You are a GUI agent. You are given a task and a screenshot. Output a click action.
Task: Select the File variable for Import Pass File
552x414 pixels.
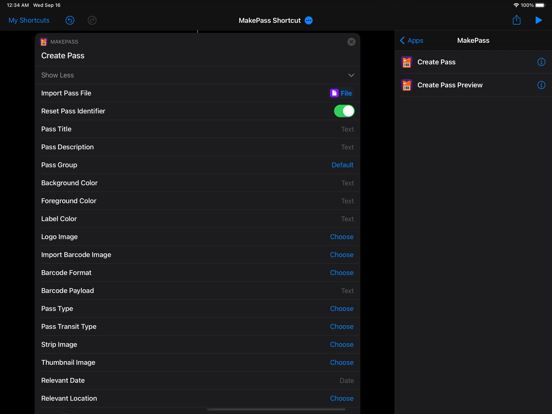point(341,93)
